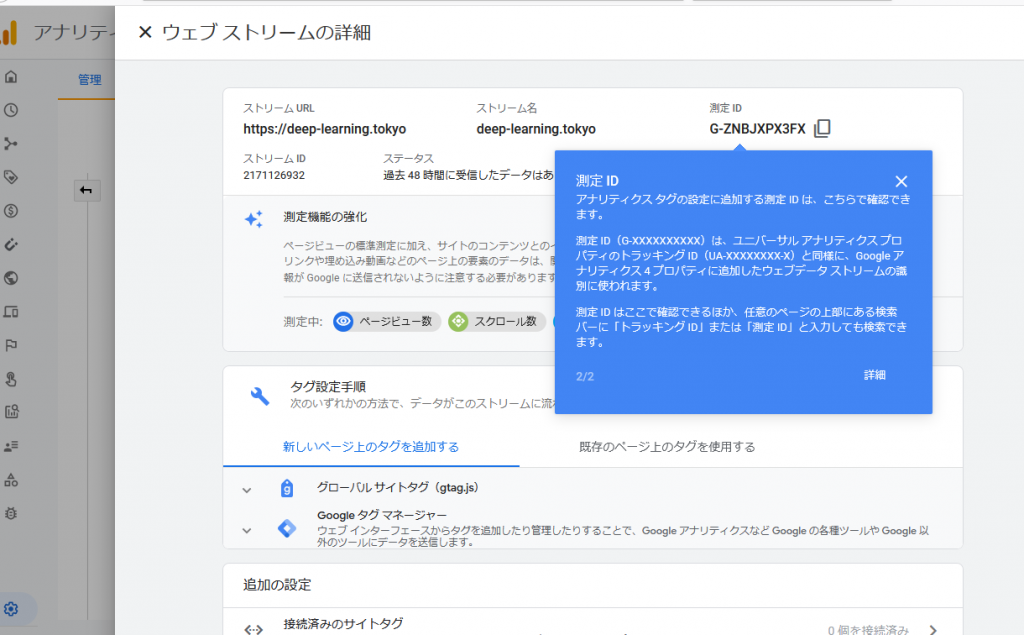Select the tag icon in left sidebar
The width and height of the screenshot is (1024, 635).
11,177
